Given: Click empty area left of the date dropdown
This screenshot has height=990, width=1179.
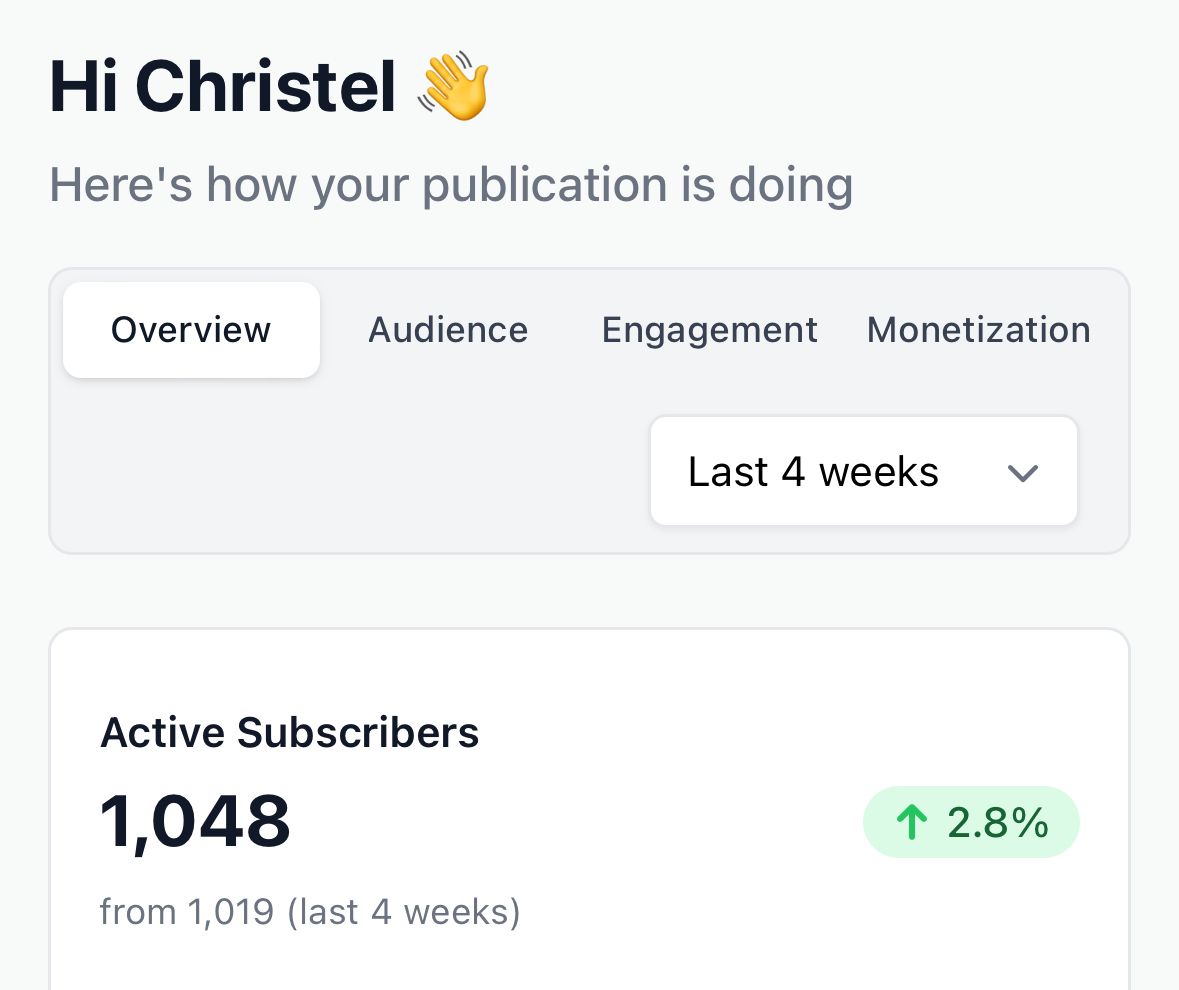Looking at the screenshot, I should [350, 471].
